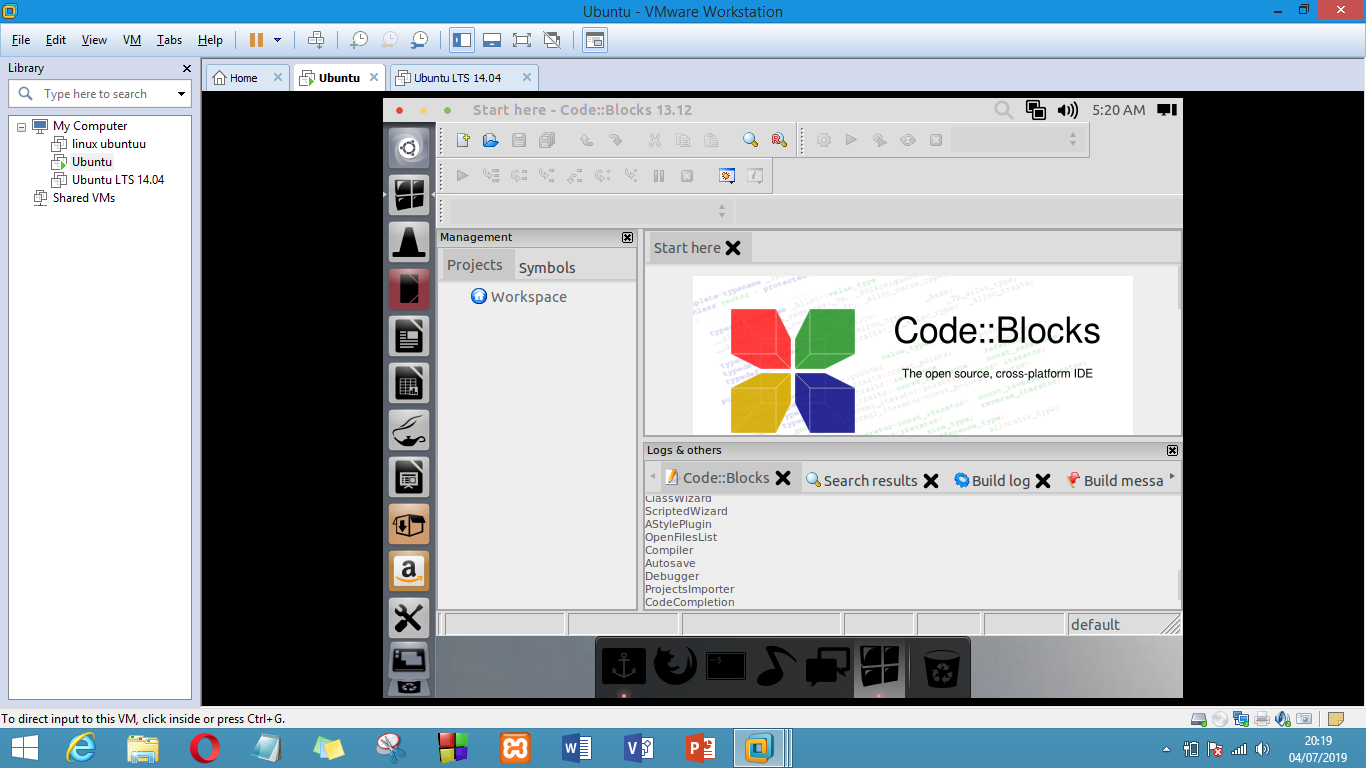1366x768 pixels.
Task: Open the wide combo box below debugger toolbar
Action: (x=590, y=211)
